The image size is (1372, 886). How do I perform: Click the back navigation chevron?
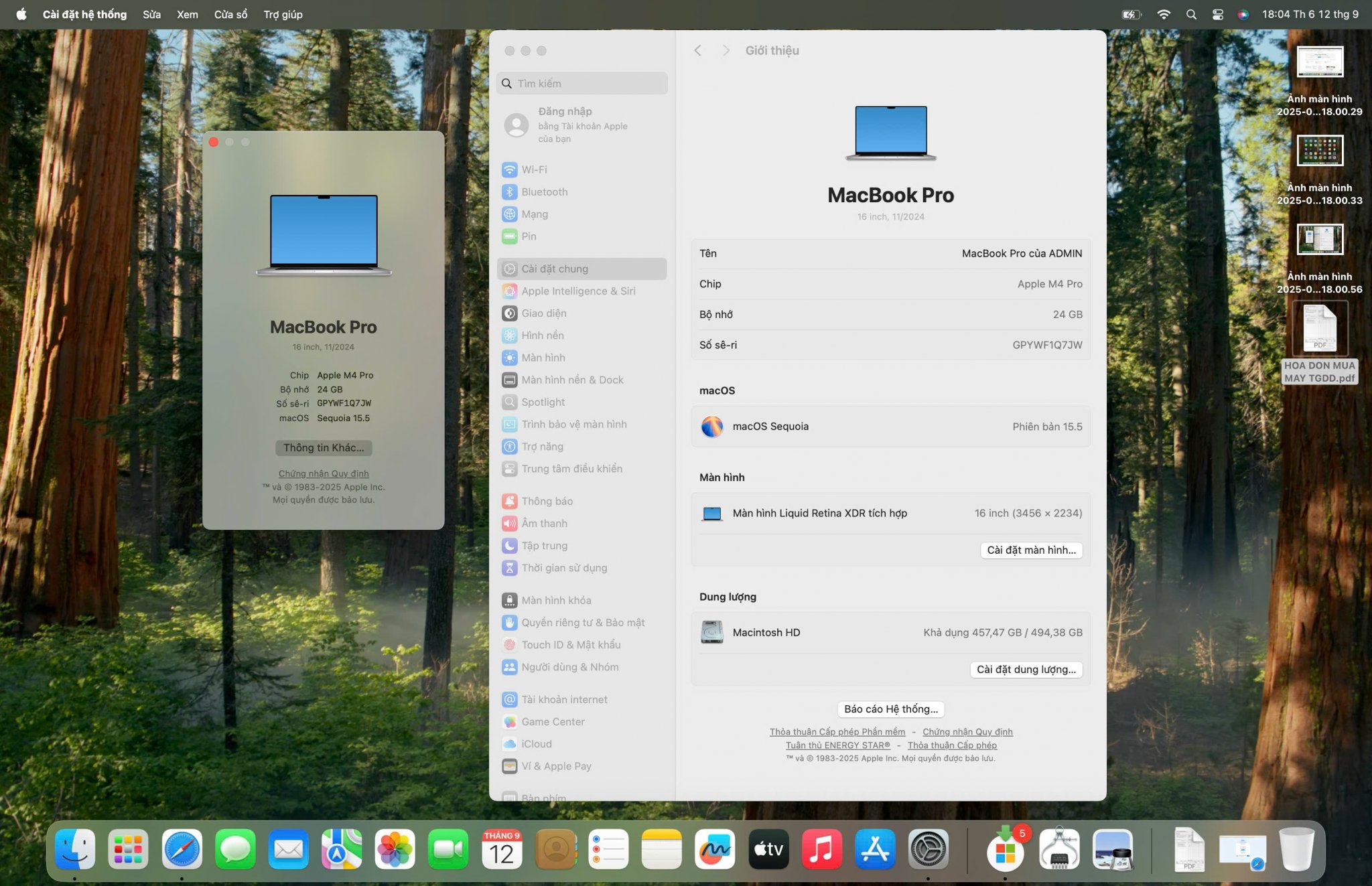tap(697, 50)
